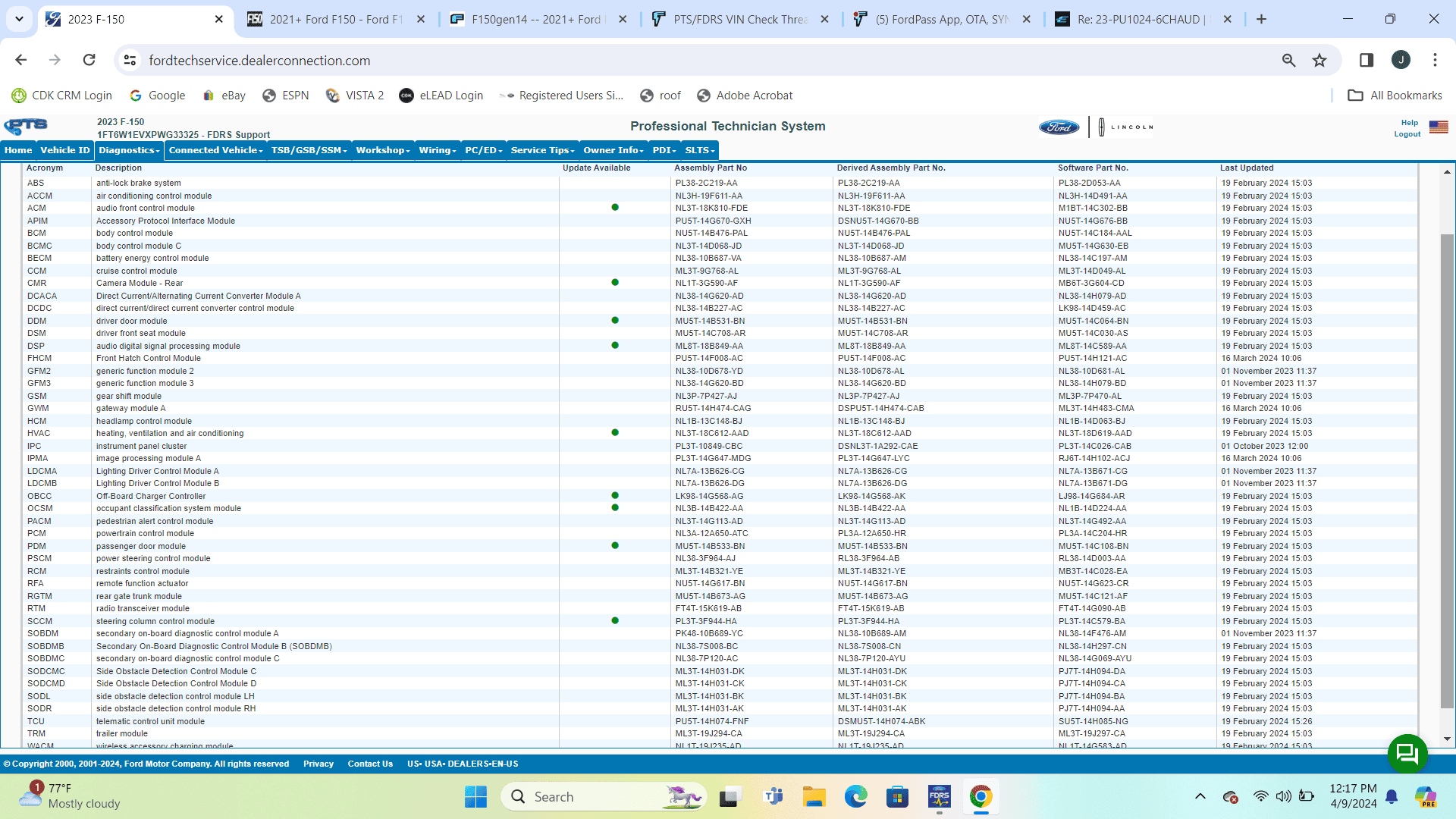Open the Connected Vehicle dropdown
Image resolution: width=1456 pixels, height=819 pixels.
[215, 150]
